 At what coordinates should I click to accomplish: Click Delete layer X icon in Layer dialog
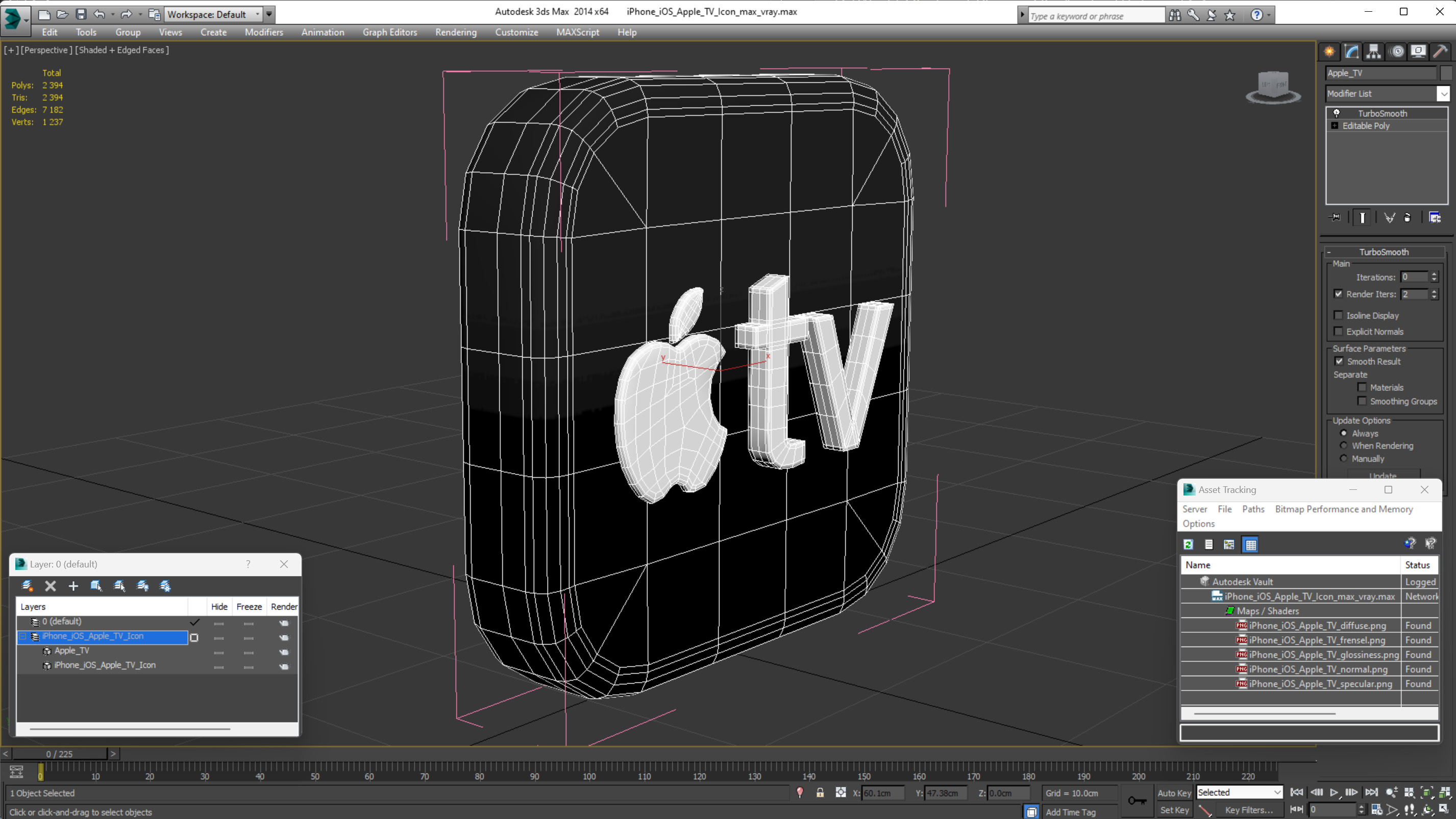pyautogui.click(x=51, y=586)
